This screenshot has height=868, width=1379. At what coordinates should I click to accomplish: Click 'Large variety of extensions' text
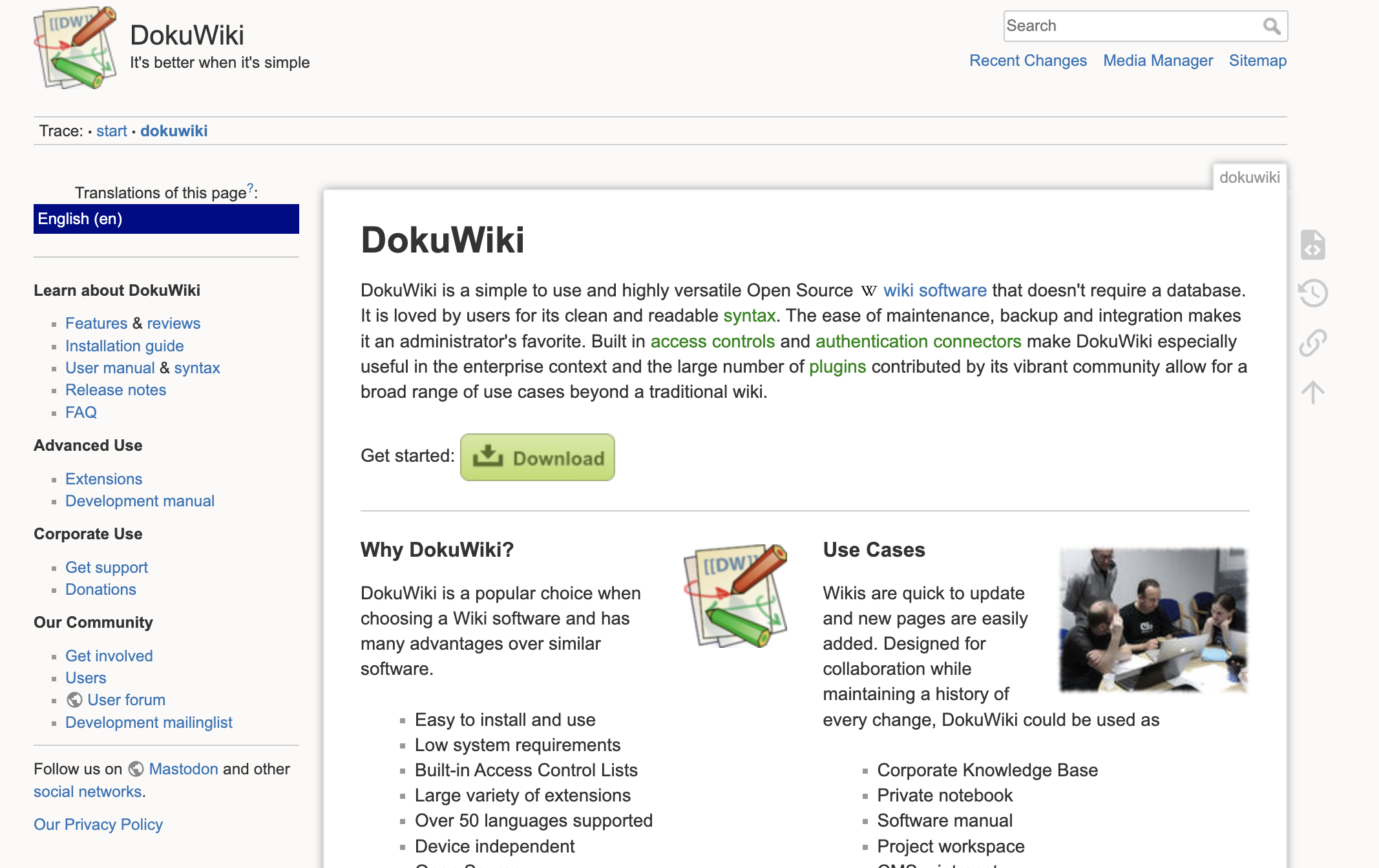(x=523, y=796)
